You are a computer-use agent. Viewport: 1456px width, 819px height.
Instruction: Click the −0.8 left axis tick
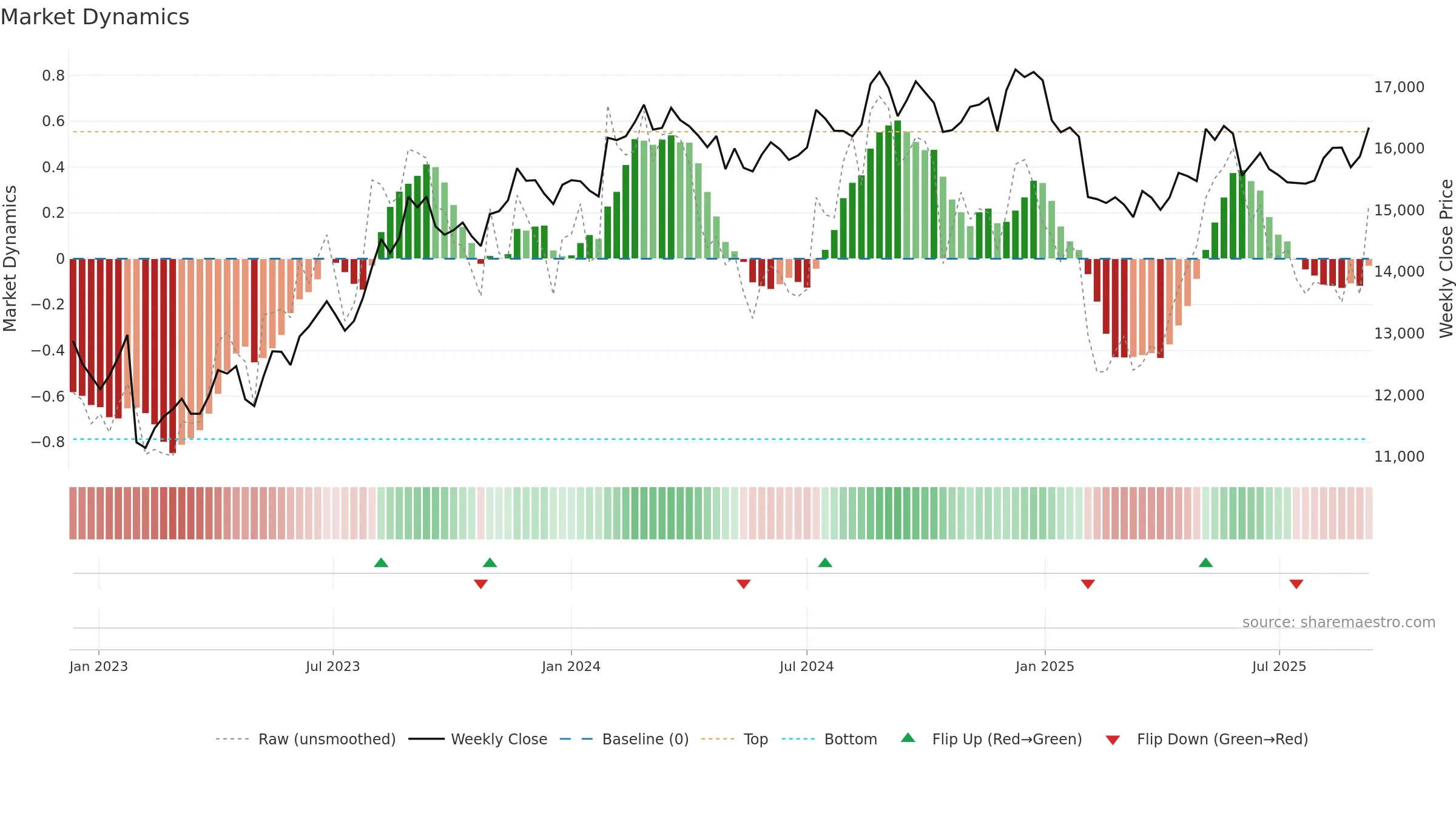48,442
